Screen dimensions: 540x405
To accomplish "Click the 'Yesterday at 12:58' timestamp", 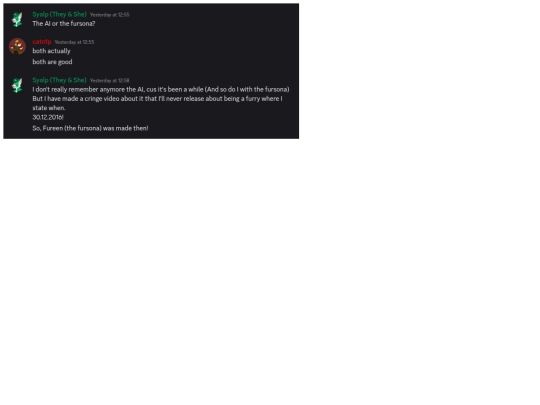I will (x=110, y=81).
